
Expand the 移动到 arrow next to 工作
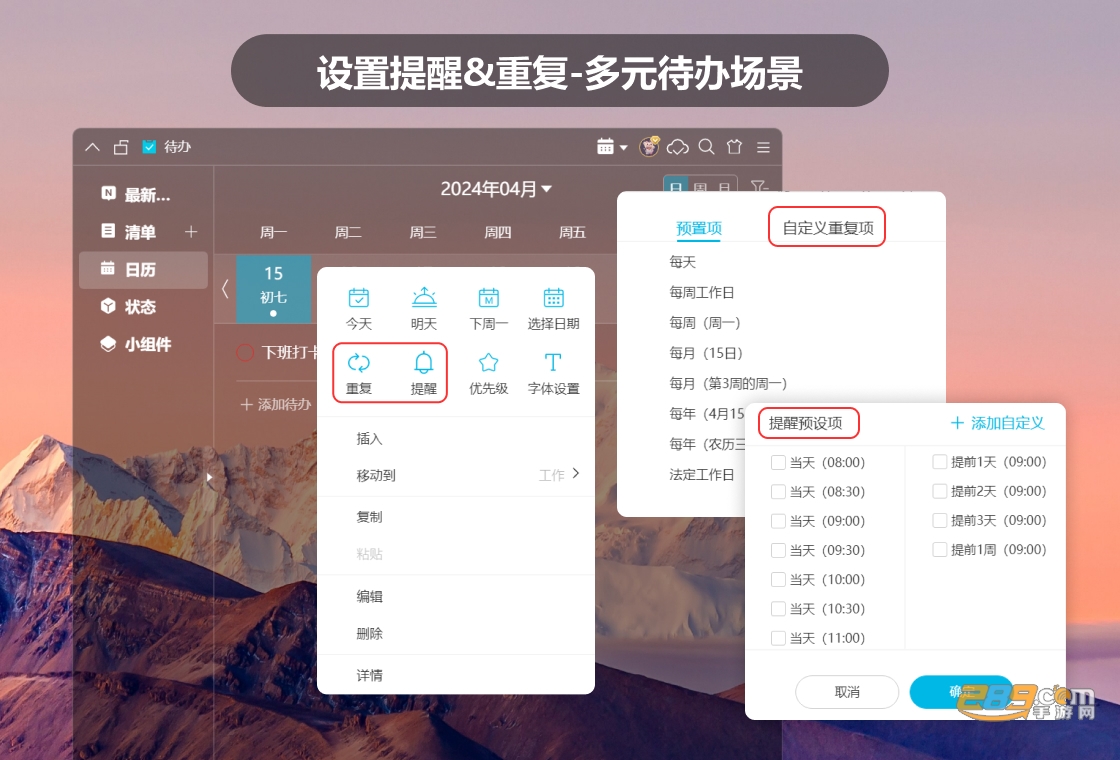(576, 474)
